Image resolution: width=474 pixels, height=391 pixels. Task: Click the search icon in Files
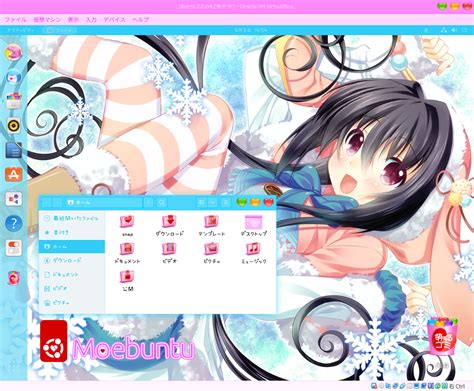[x=161, y=202]
